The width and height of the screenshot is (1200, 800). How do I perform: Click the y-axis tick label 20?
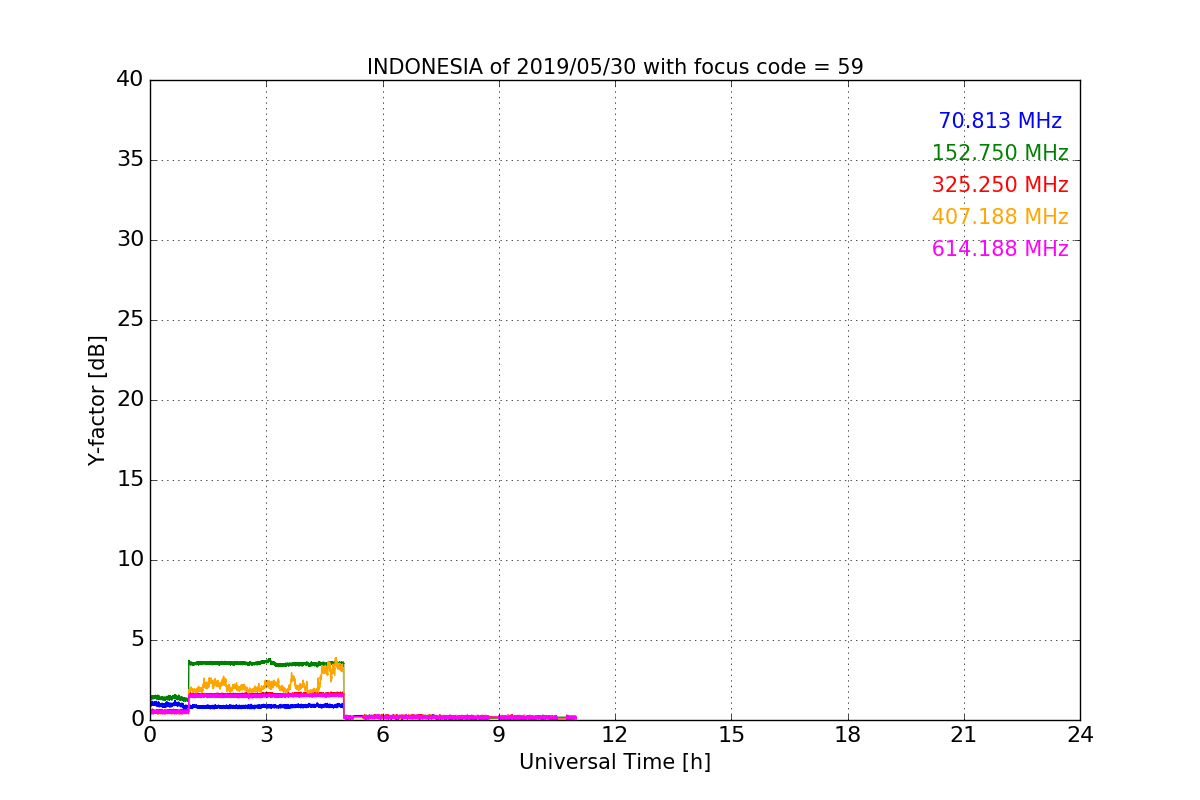click(130, 400)
